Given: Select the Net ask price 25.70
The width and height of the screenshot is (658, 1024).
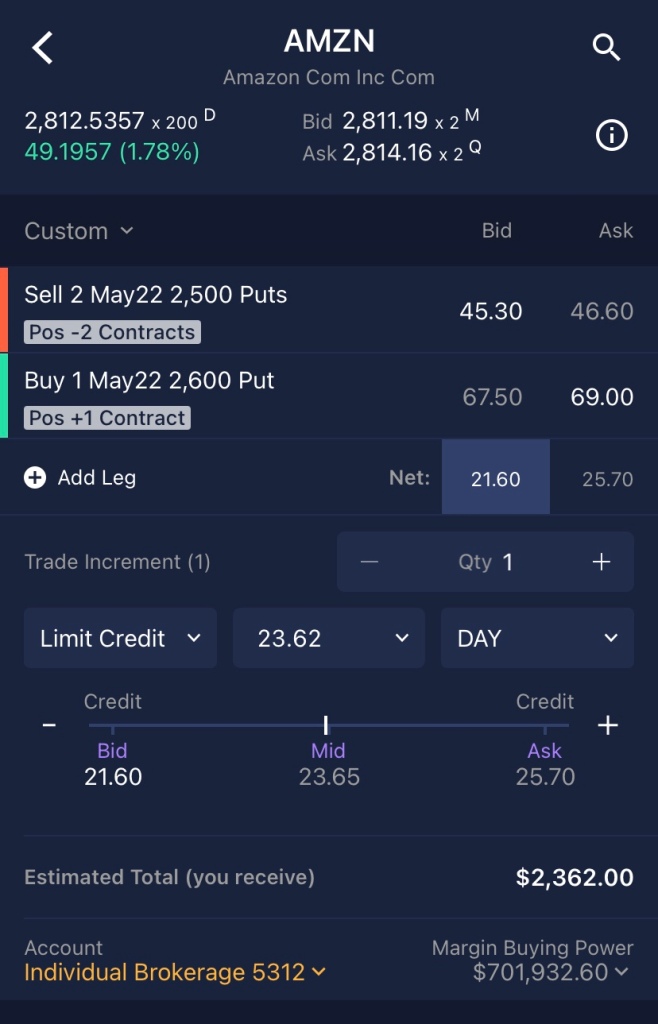Looking at the screenshot, I should (607, 479).
